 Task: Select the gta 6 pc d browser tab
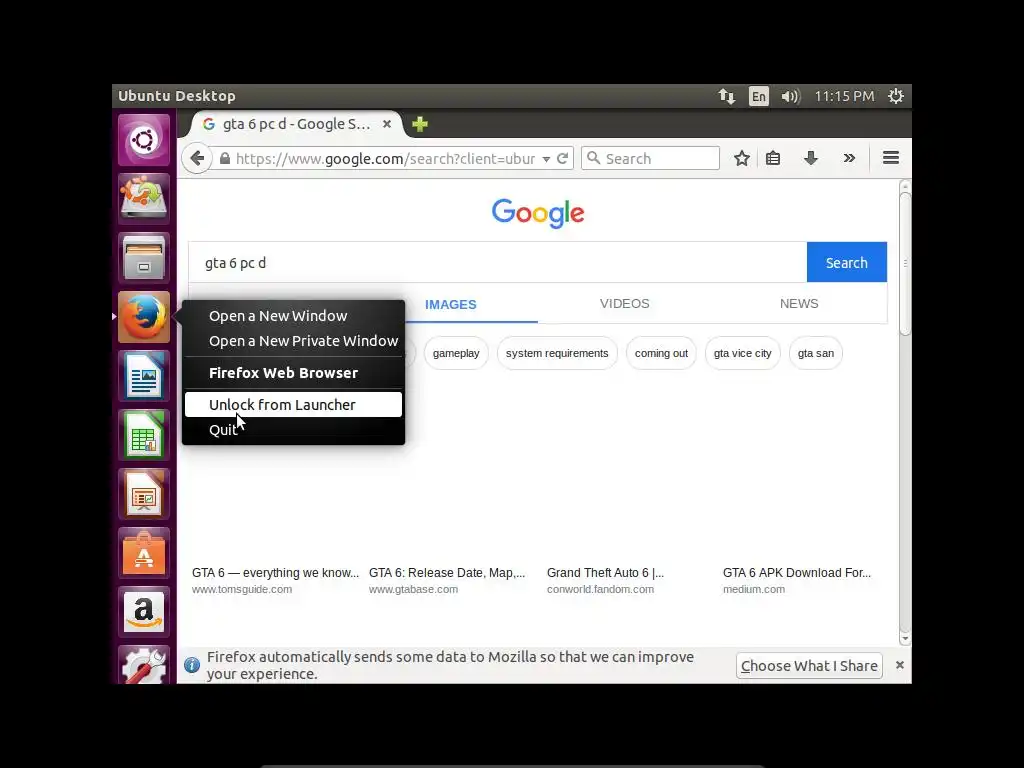click(295, 124)
